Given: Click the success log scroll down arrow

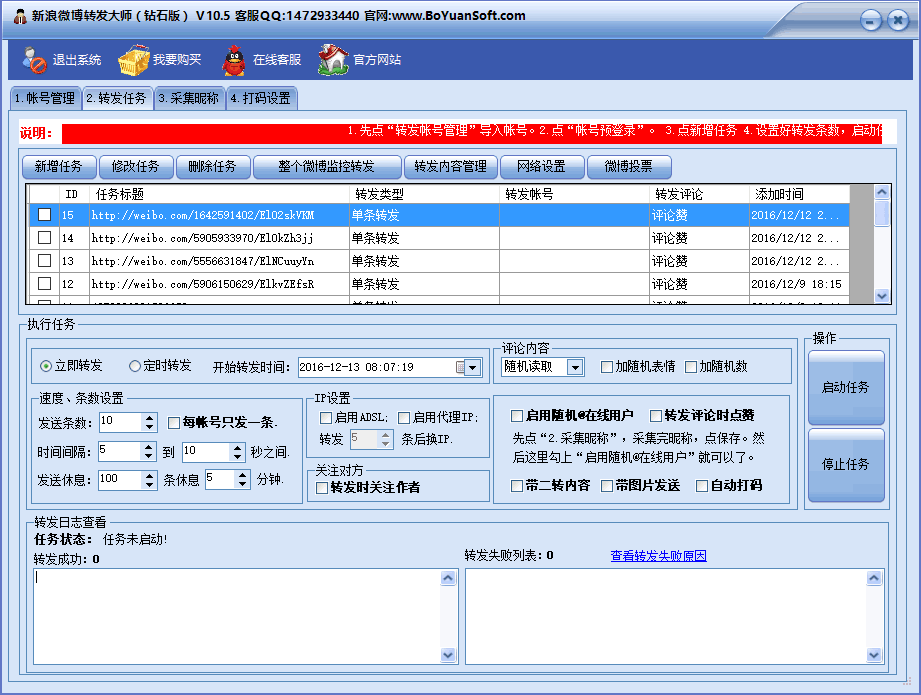Looking at the screenshot, I should 448,655.
